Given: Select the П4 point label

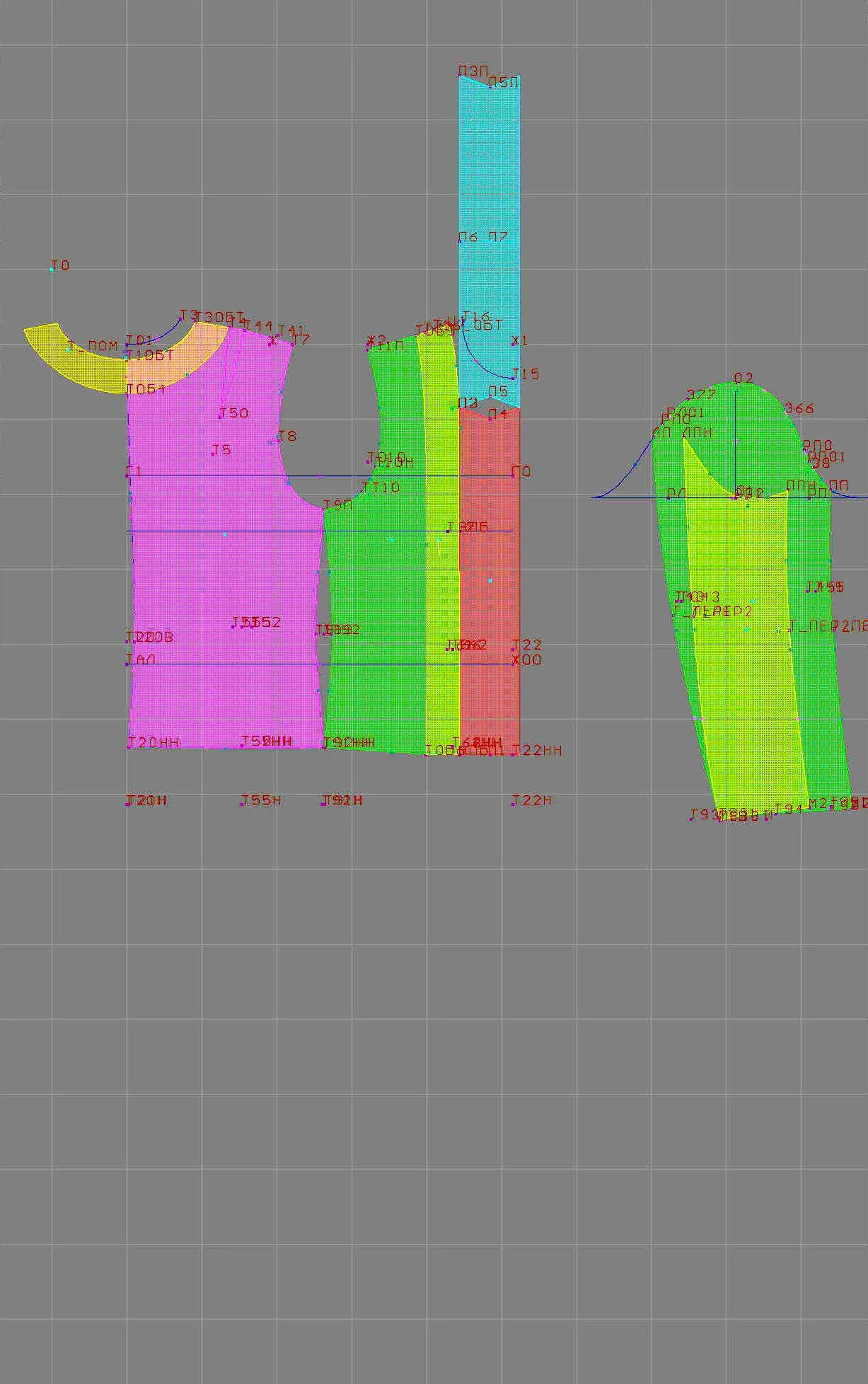Looking at the screenshot, I should tap(498, 413).
